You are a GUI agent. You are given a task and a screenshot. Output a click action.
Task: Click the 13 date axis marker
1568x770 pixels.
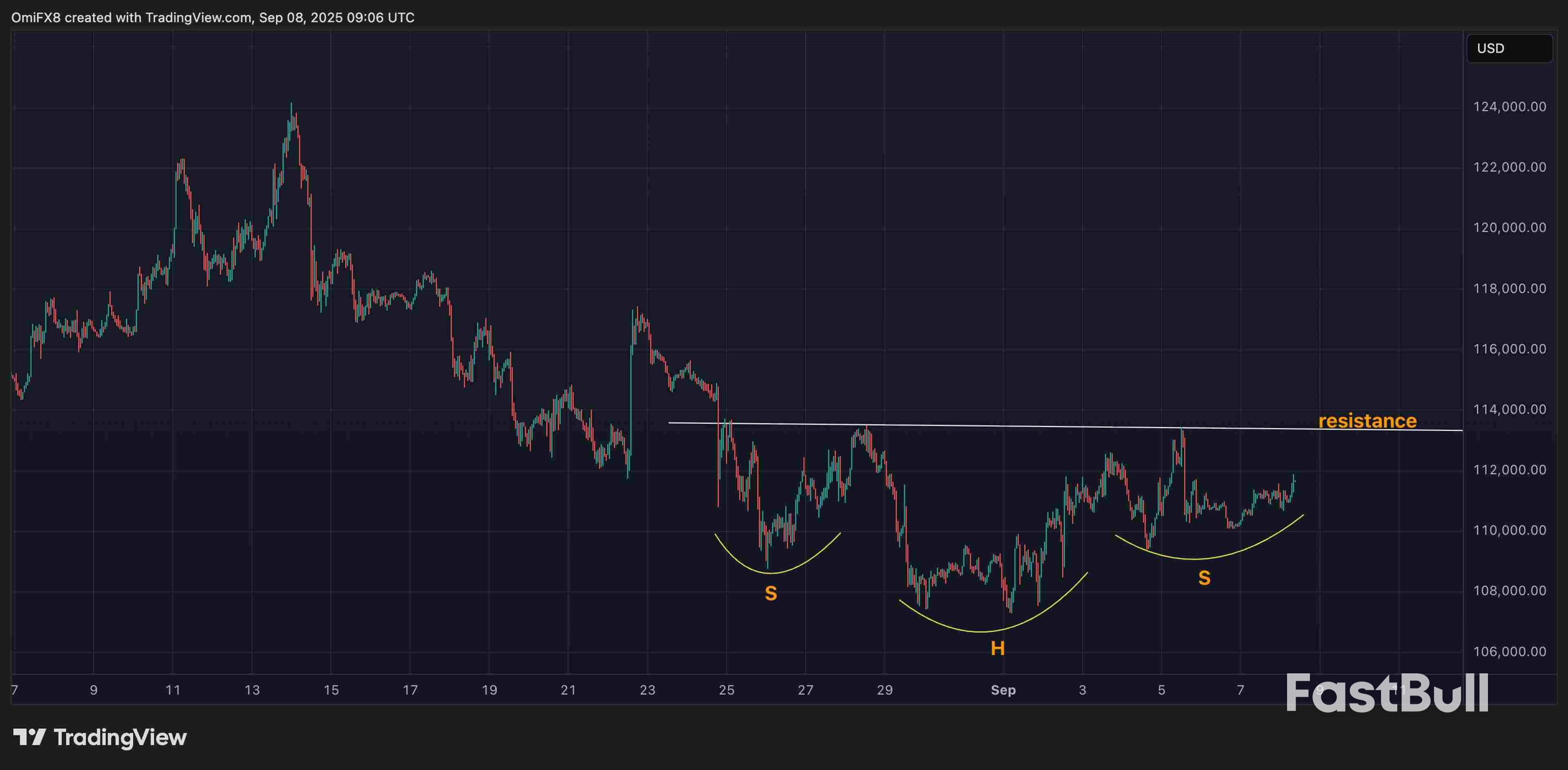pyautogui.click(x=252, y=690)
